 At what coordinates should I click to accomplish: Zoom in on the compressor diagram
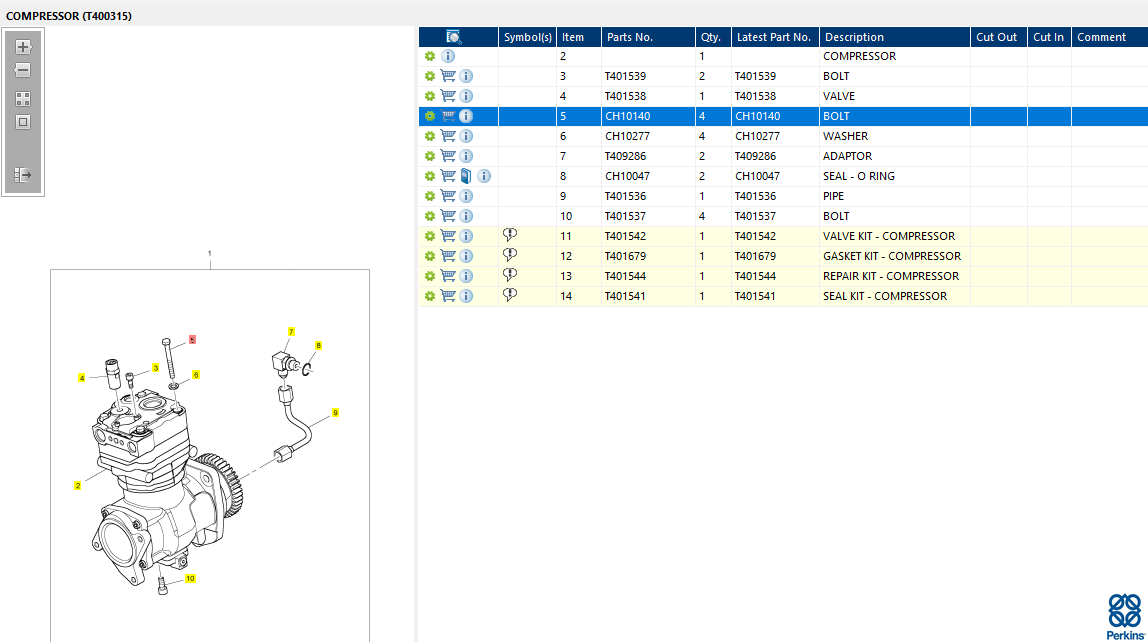pos(23,47)
